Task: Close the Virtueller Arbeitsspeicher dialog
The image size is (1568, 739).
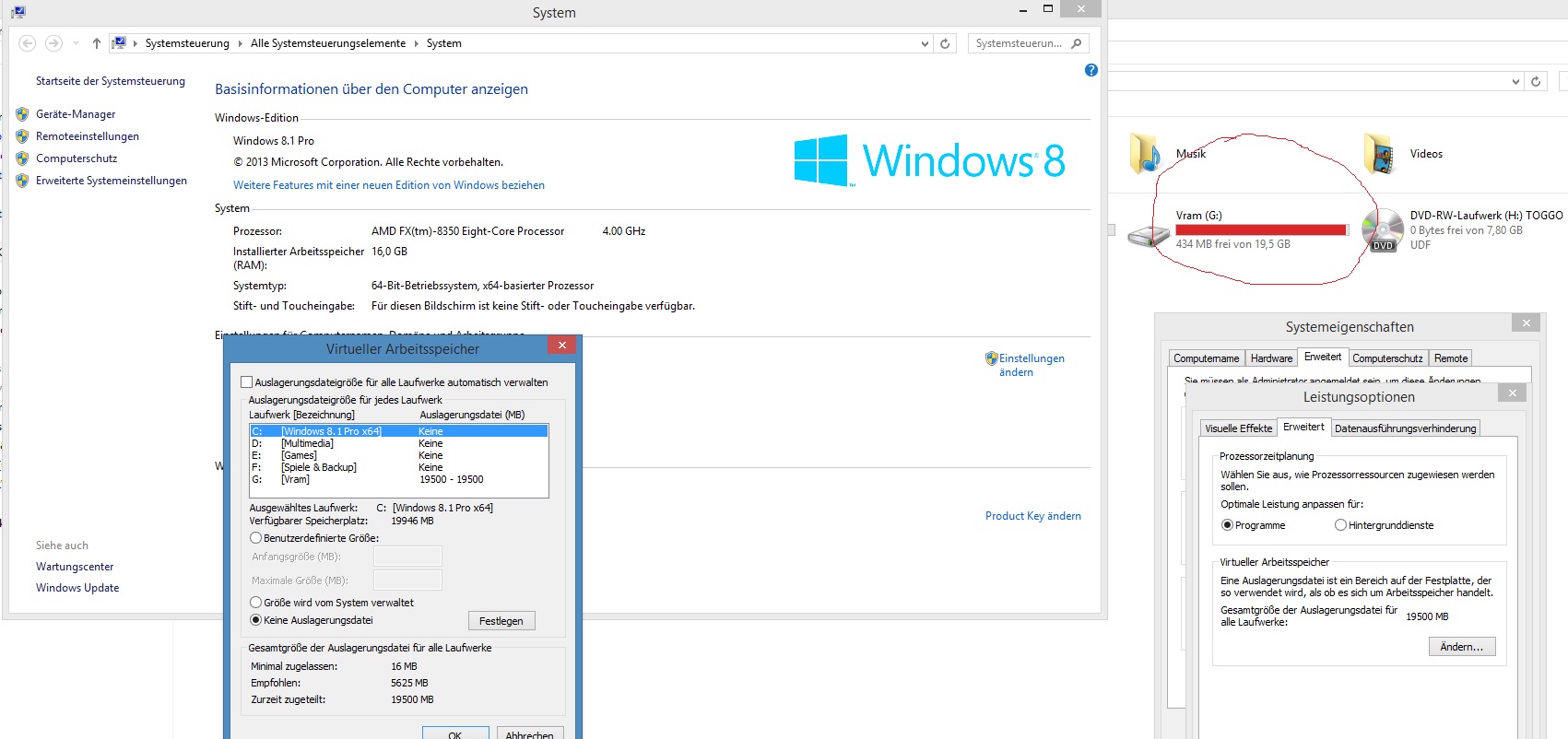Action: [x=561, y=345]
